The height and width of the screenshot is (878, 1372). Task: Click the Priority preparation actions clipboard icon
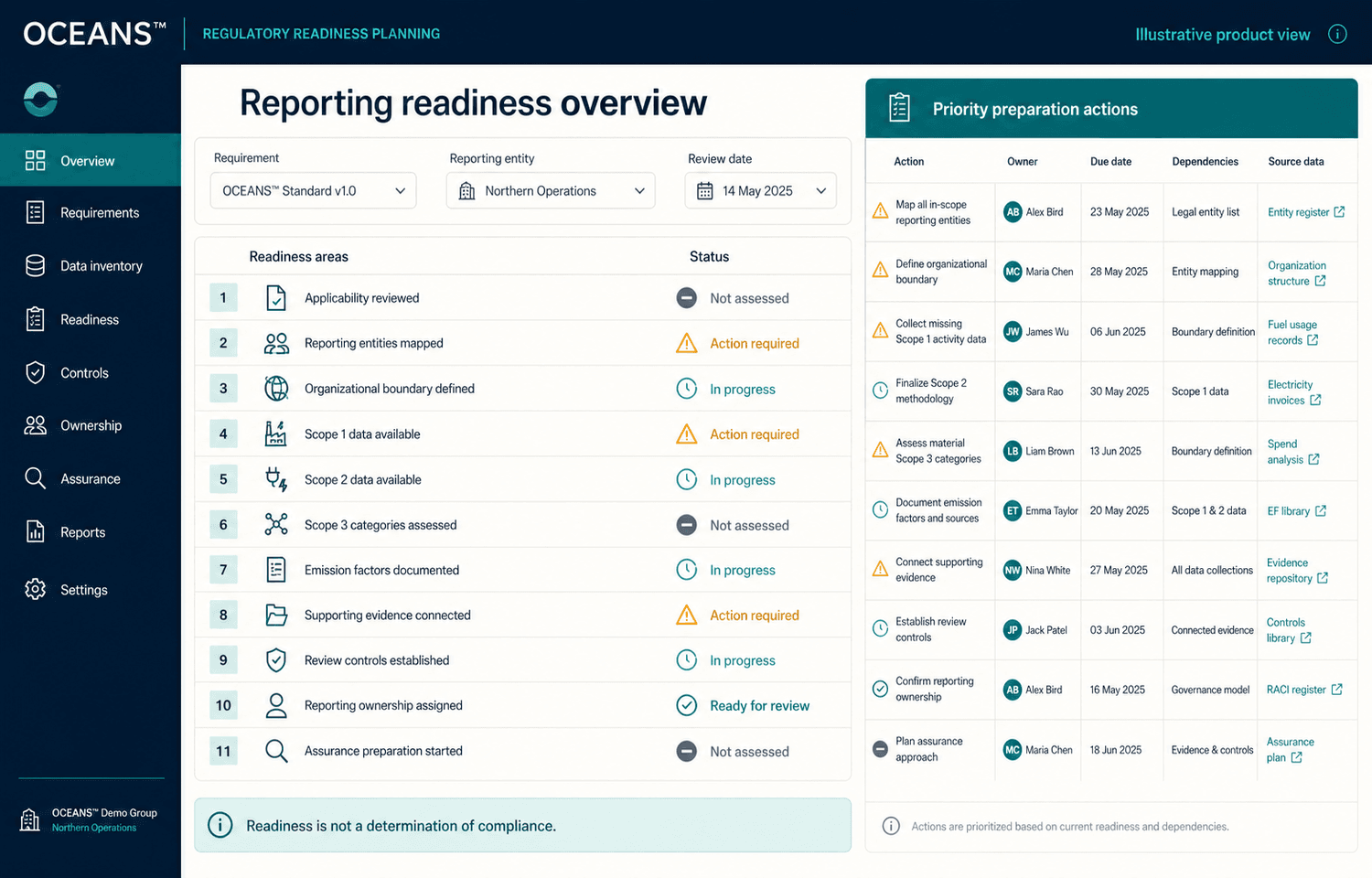(899, 108)
